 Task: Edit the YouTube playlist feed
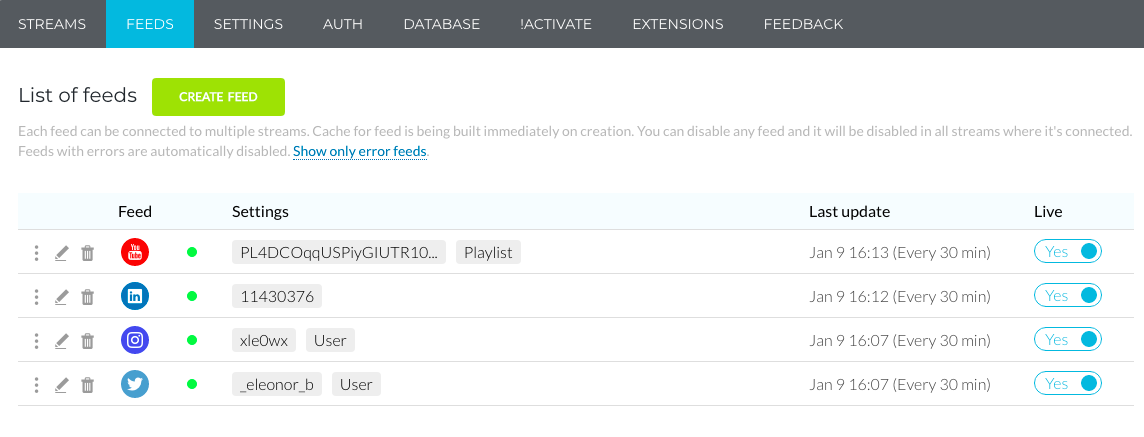[x=62, y=253]
